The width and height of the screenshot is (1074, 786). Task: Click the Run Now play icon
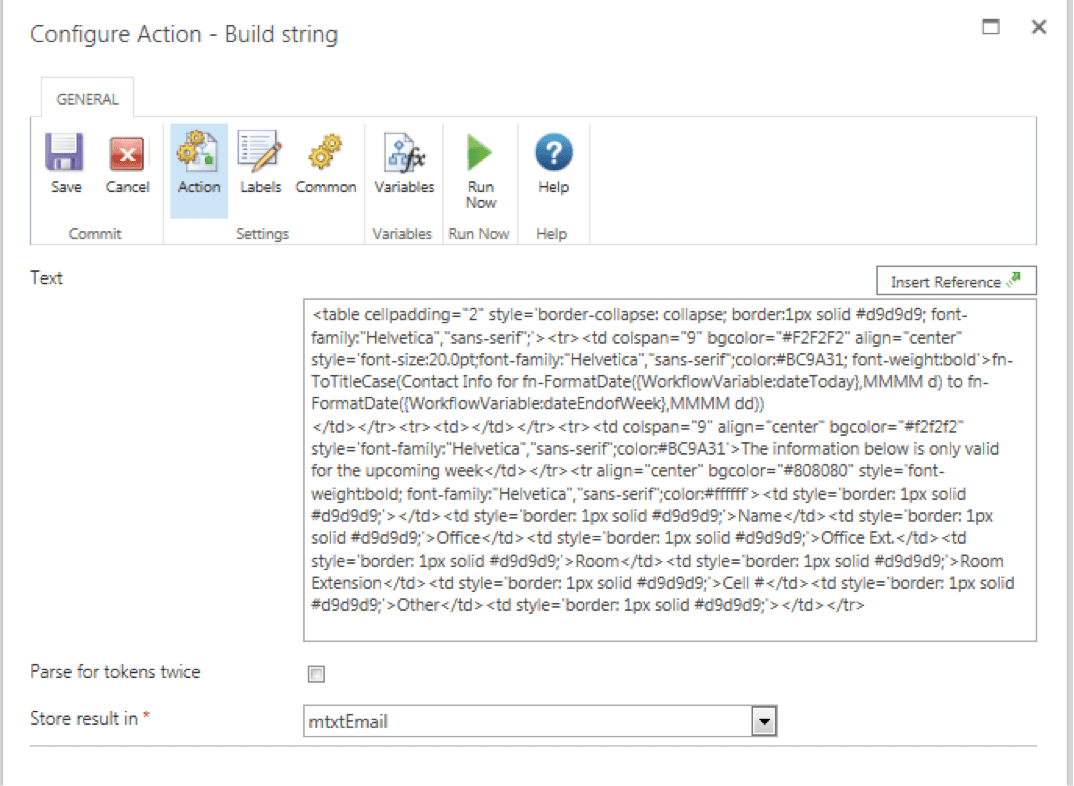[x=479, y=152]
